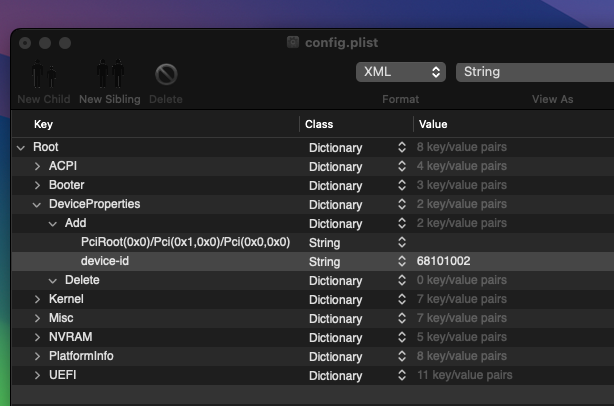The height and width of the screenshot is (406, 614).
Task: Expand the Kernel entry
Action: click(37, 300)
